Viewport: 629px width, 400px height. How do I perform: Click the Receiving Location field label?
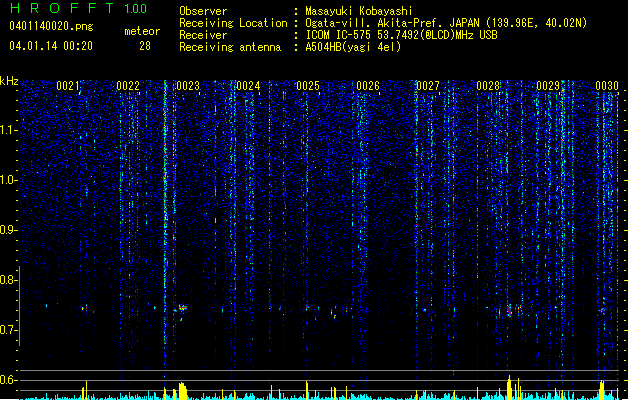pyautogui.click(x=233, y=23)
